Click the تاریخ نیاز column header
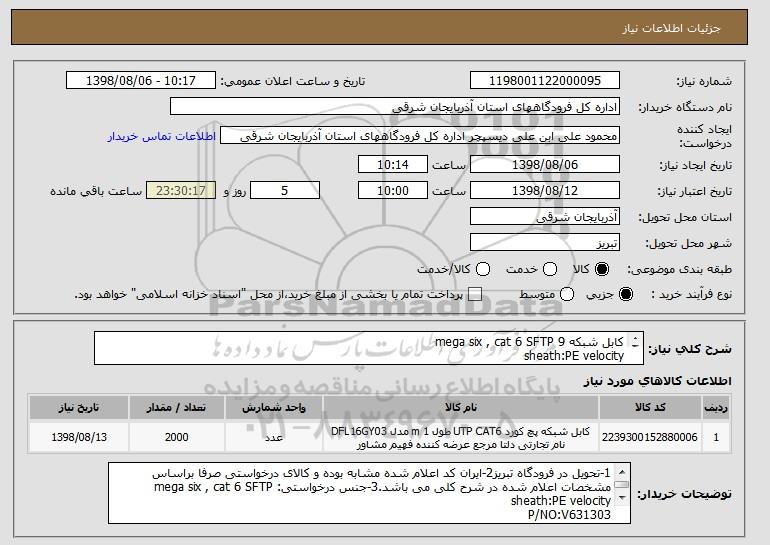770x545 pixels. point(79,408)
